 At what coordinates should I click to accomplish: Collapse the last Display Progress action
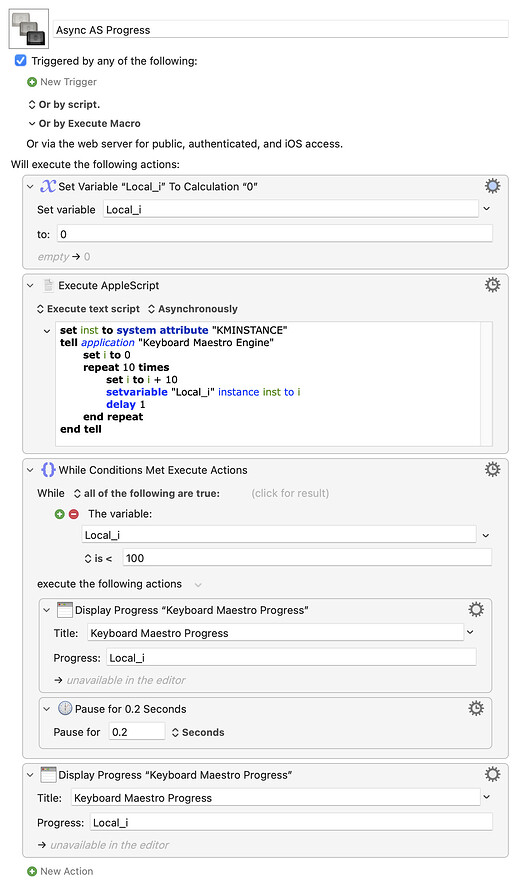point(30,776)
